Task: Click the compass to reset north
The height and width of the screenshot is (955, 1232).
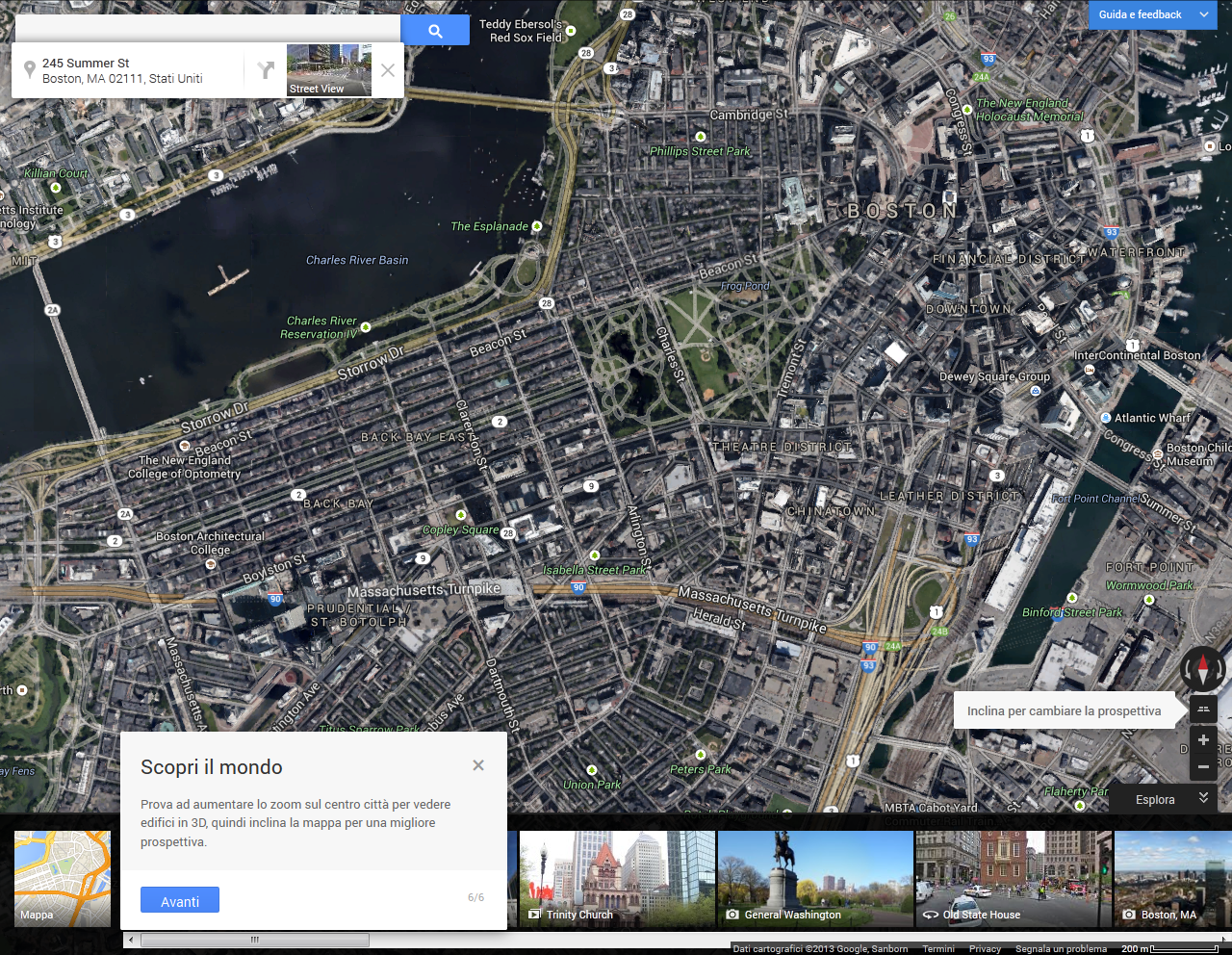Action: click(x=1202, y=666)
